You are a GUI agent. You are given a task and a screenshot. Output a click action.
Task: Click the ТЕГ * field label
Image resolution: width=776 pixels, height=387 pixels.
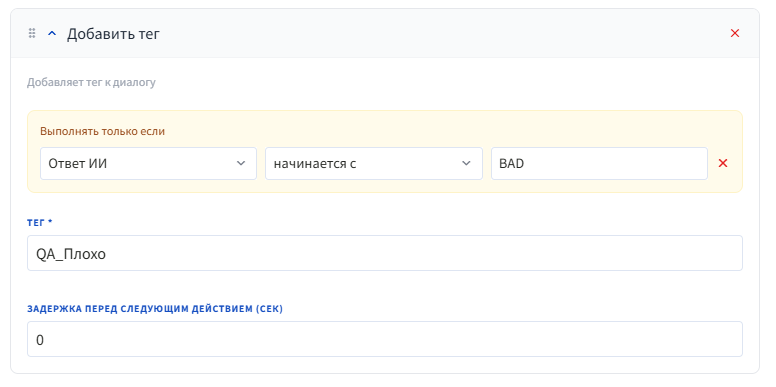pyautogui.click(x=40, y=223)
